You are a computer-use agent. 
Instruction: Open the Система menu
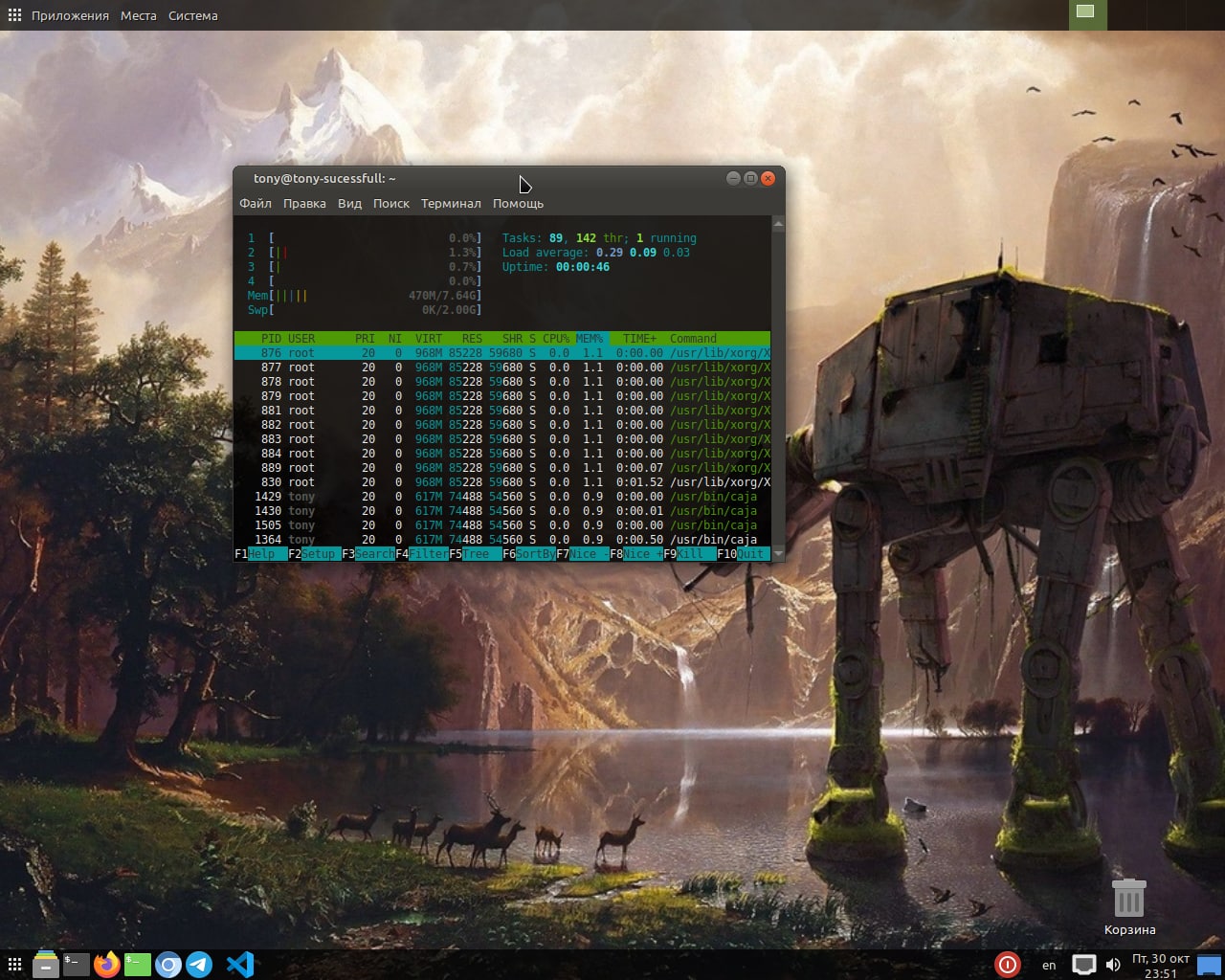click(192, 15)
